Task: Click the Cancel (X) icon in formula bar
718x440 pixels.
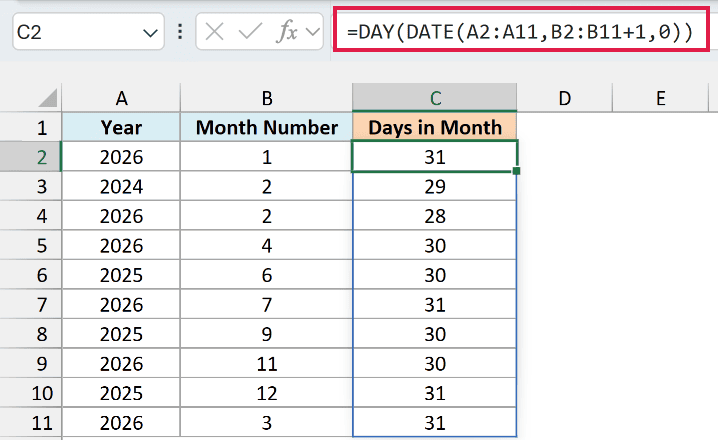Action: point(214,32)
